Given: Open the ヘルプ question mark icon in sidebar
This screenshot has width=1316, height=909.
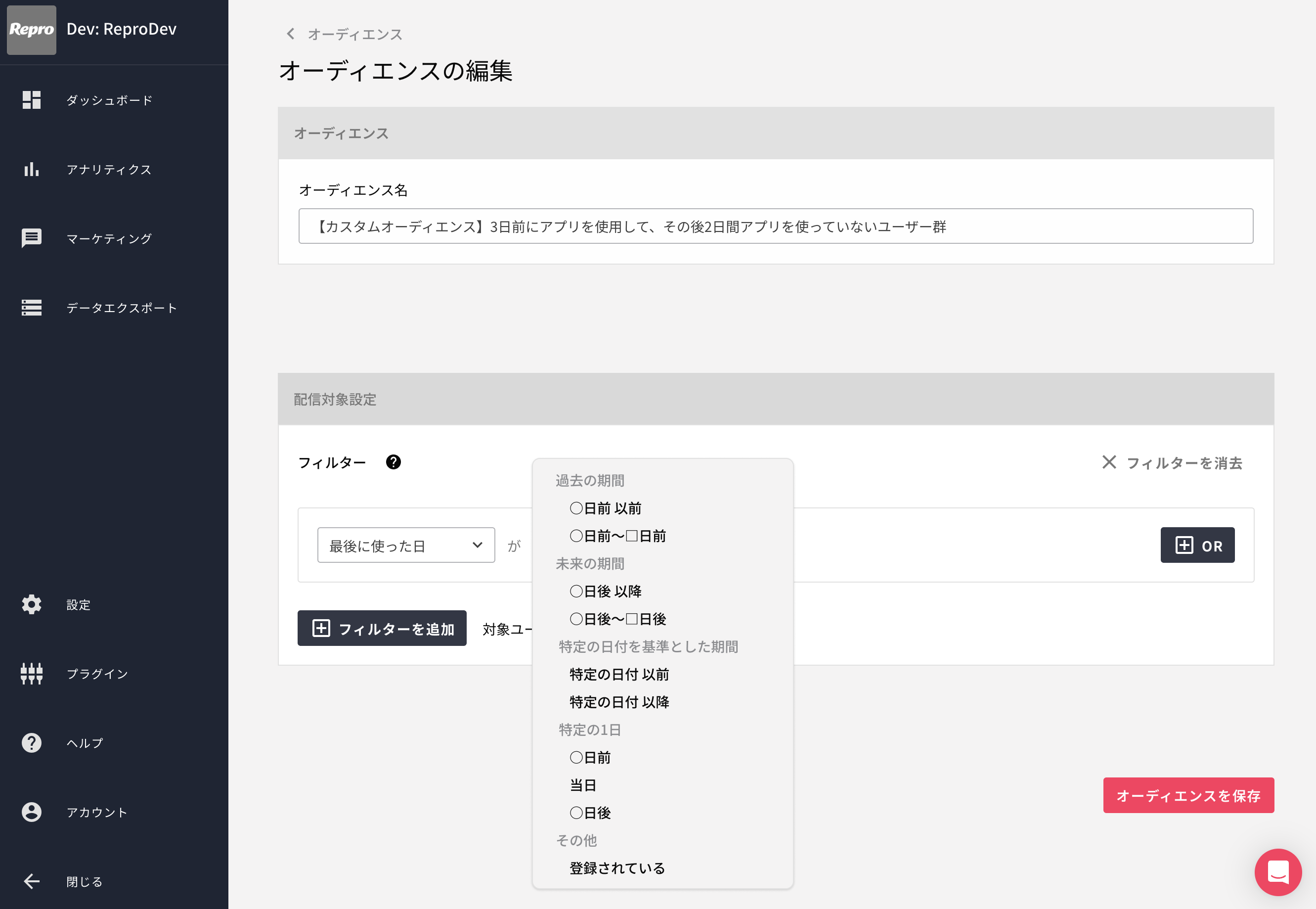Looking at the screenshot, I should tap(31, 743).
